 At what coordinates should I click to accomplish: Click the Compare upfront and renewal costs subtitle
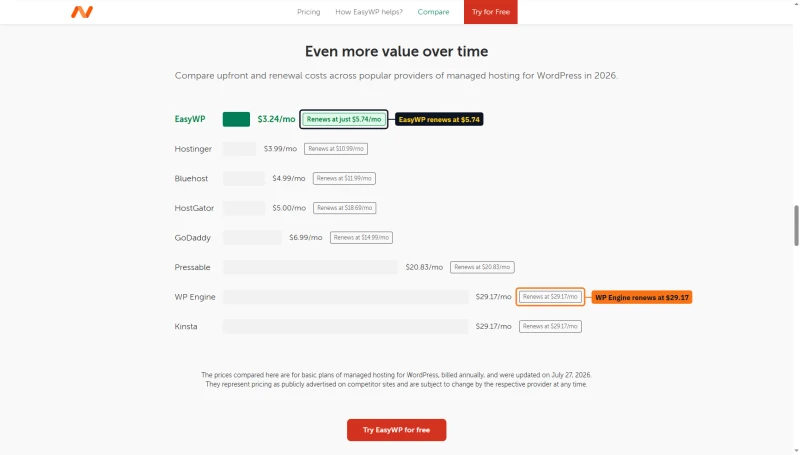(396, 75)
